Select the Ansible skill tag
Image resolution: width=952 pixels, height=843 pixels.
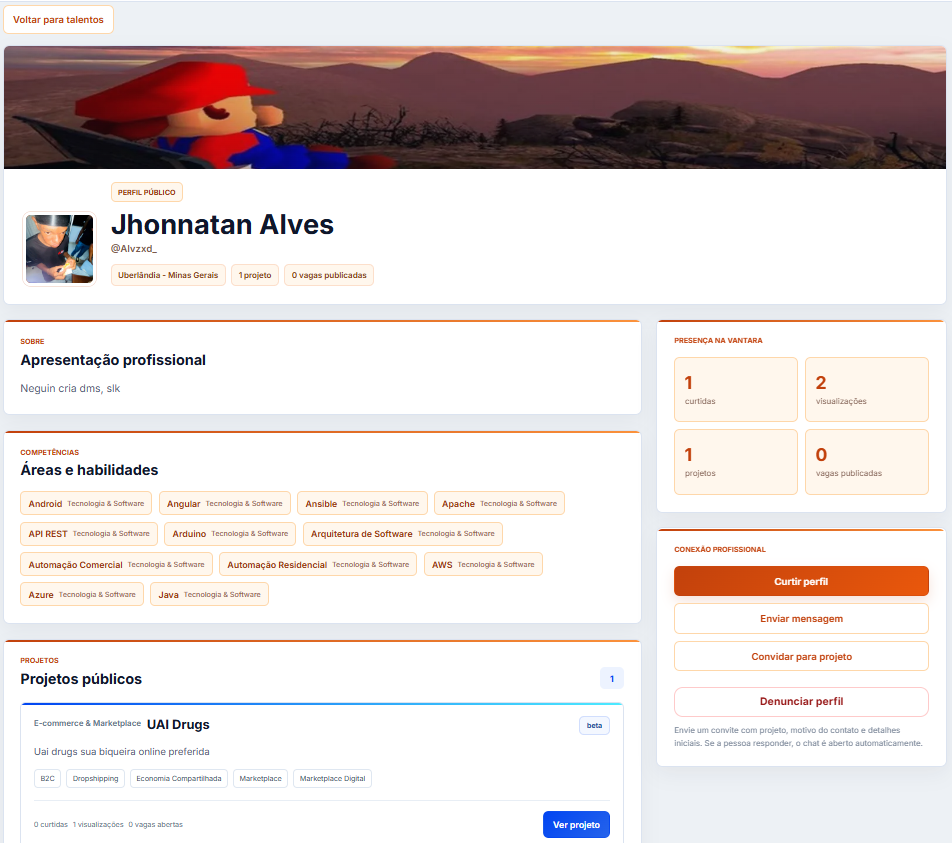(x=362, y=503)
